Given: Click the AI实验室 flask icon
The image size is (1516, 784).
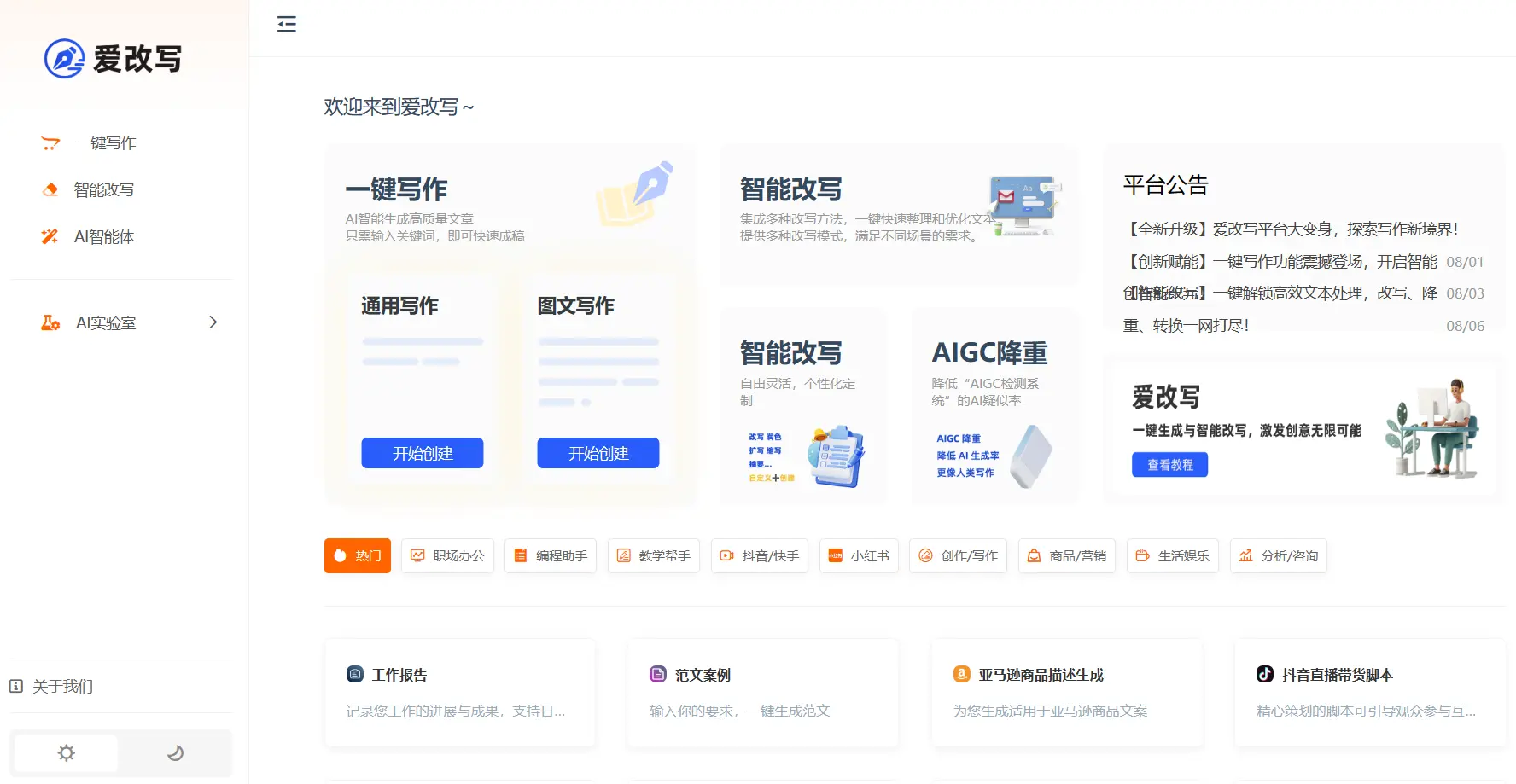Looking at the screenshot, I should pos(50,322).
